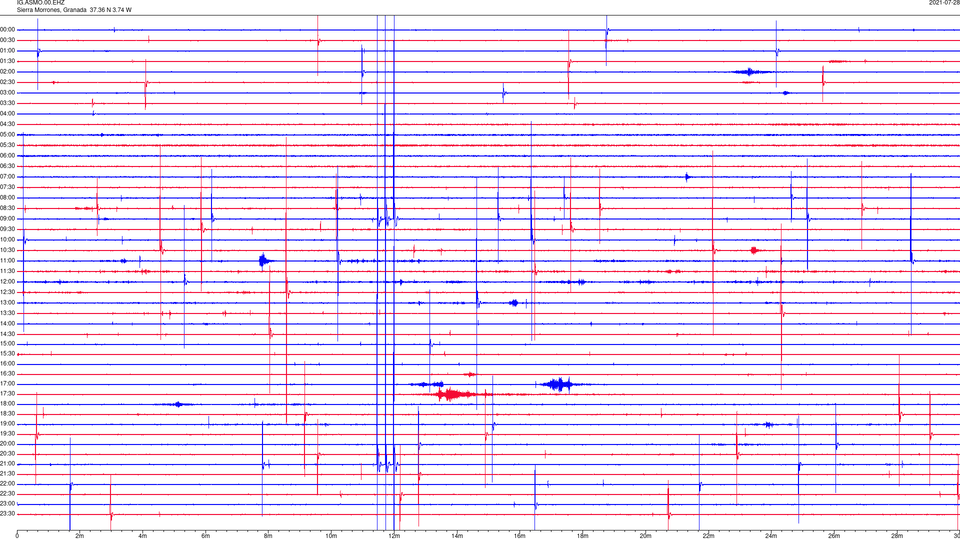Select the 23:00 trace time label
Screen dimensions: 960x540
pos(8,504)
